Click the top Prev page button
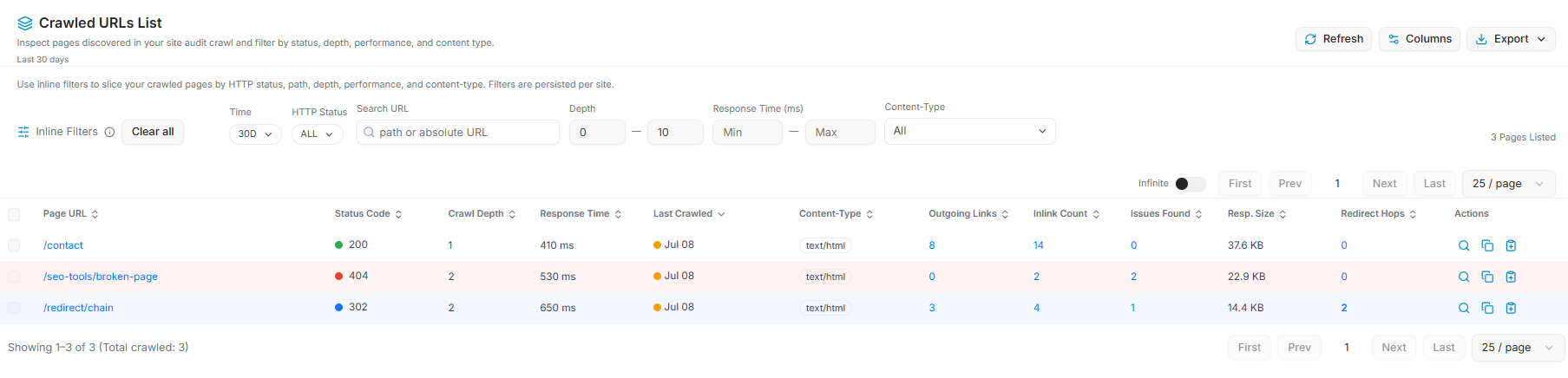The height and width of the screenshot is (378, 1568). pos(1290,184)
